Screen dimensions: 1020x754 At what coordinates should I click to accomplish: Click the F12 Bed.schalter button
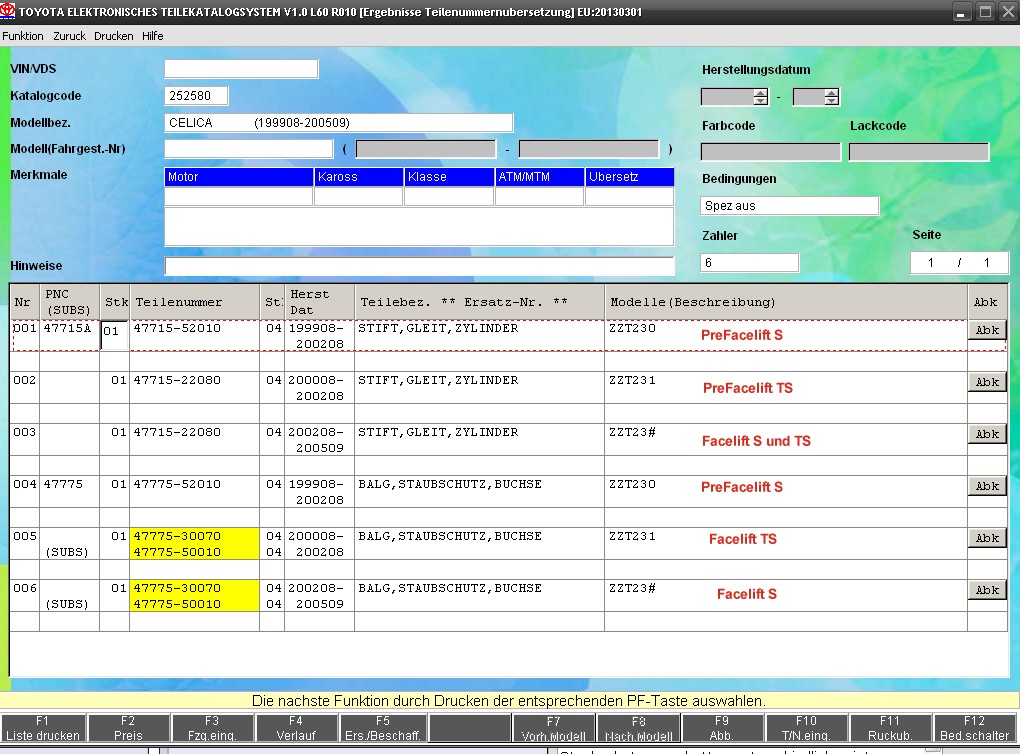[x=974, y=728]
